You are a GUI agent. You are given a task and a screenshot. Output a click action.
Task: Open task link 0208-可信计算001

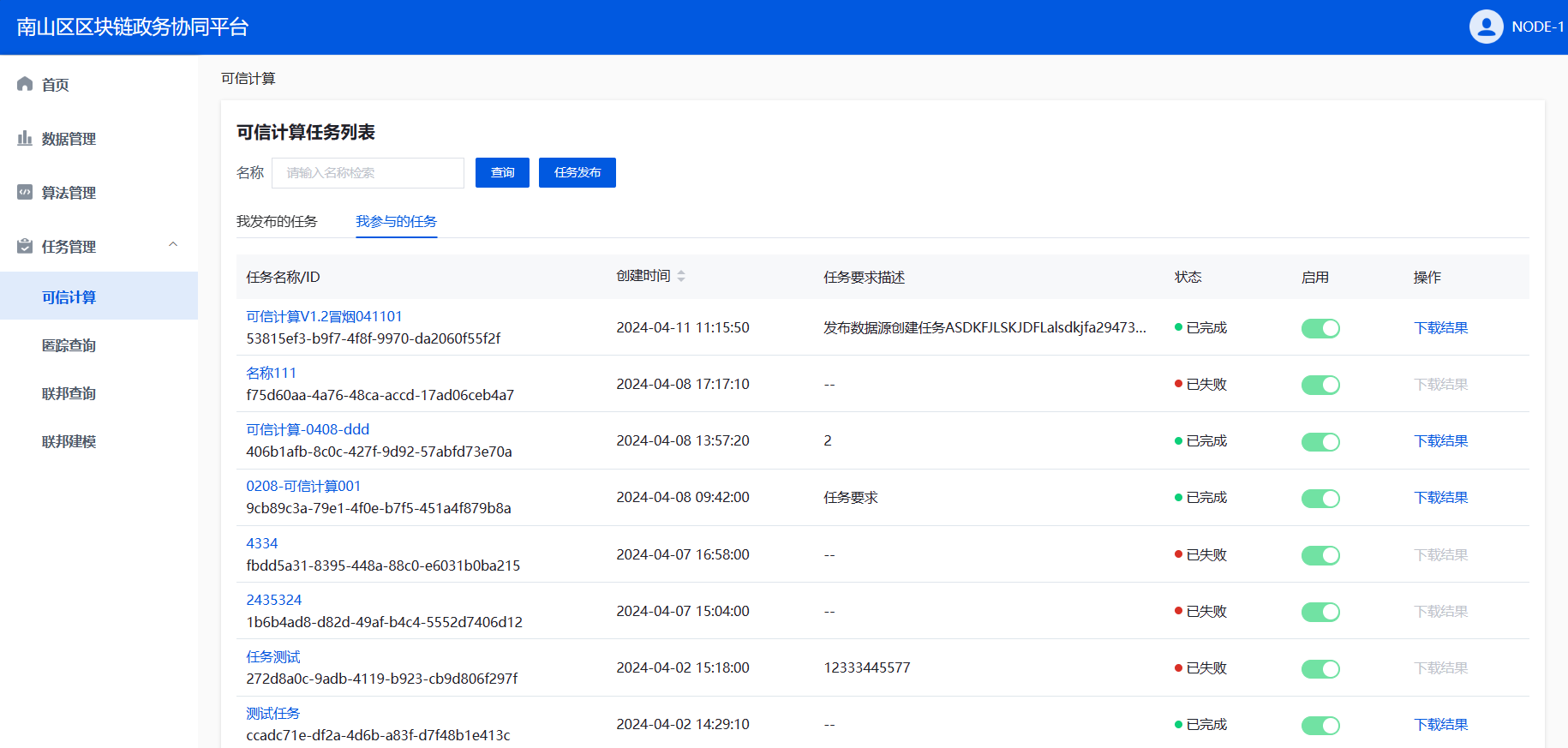tap(303, 486)
